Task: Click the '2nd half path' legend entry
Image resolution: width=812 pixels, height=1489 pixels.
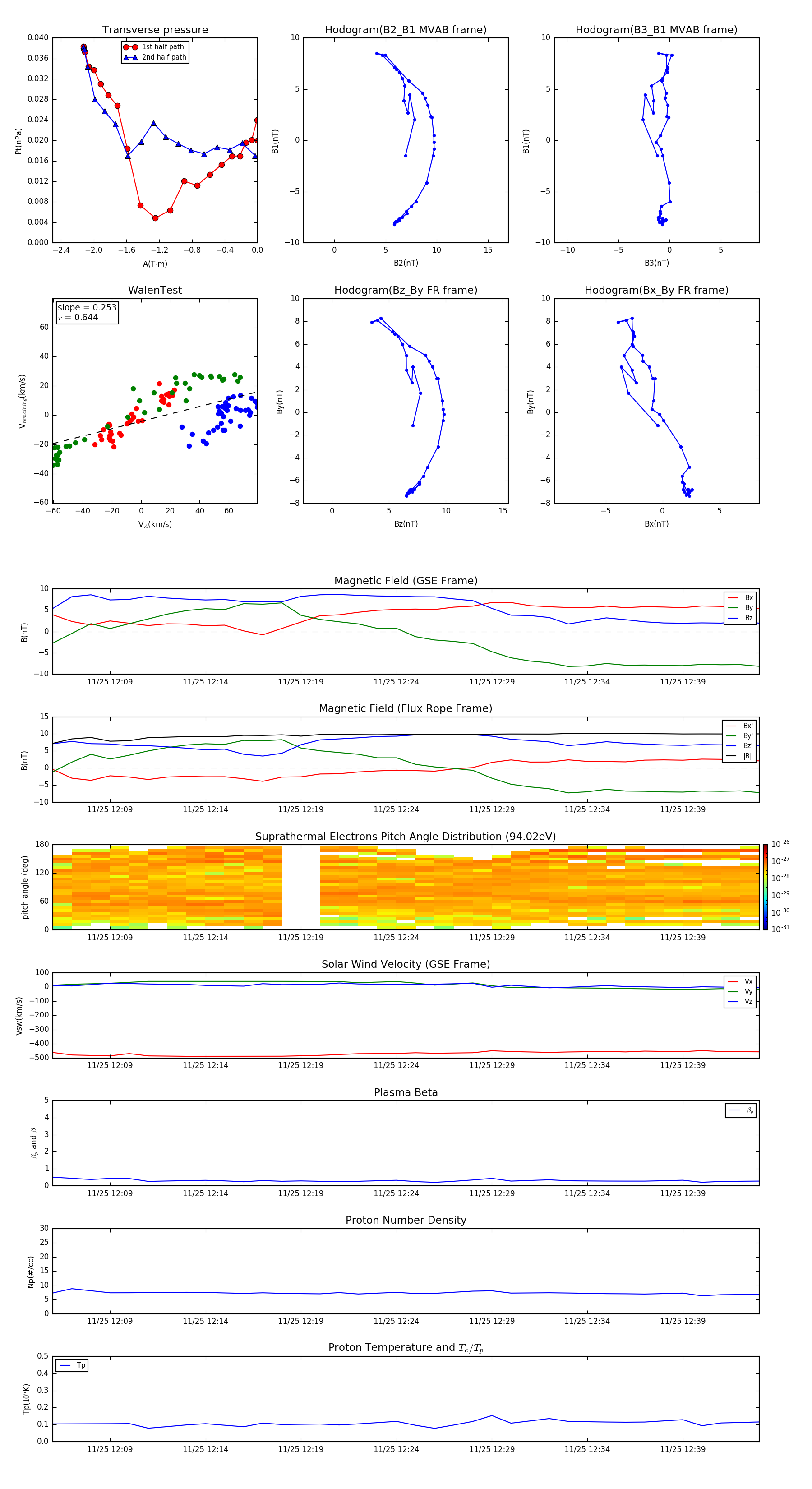Action: 154,57
